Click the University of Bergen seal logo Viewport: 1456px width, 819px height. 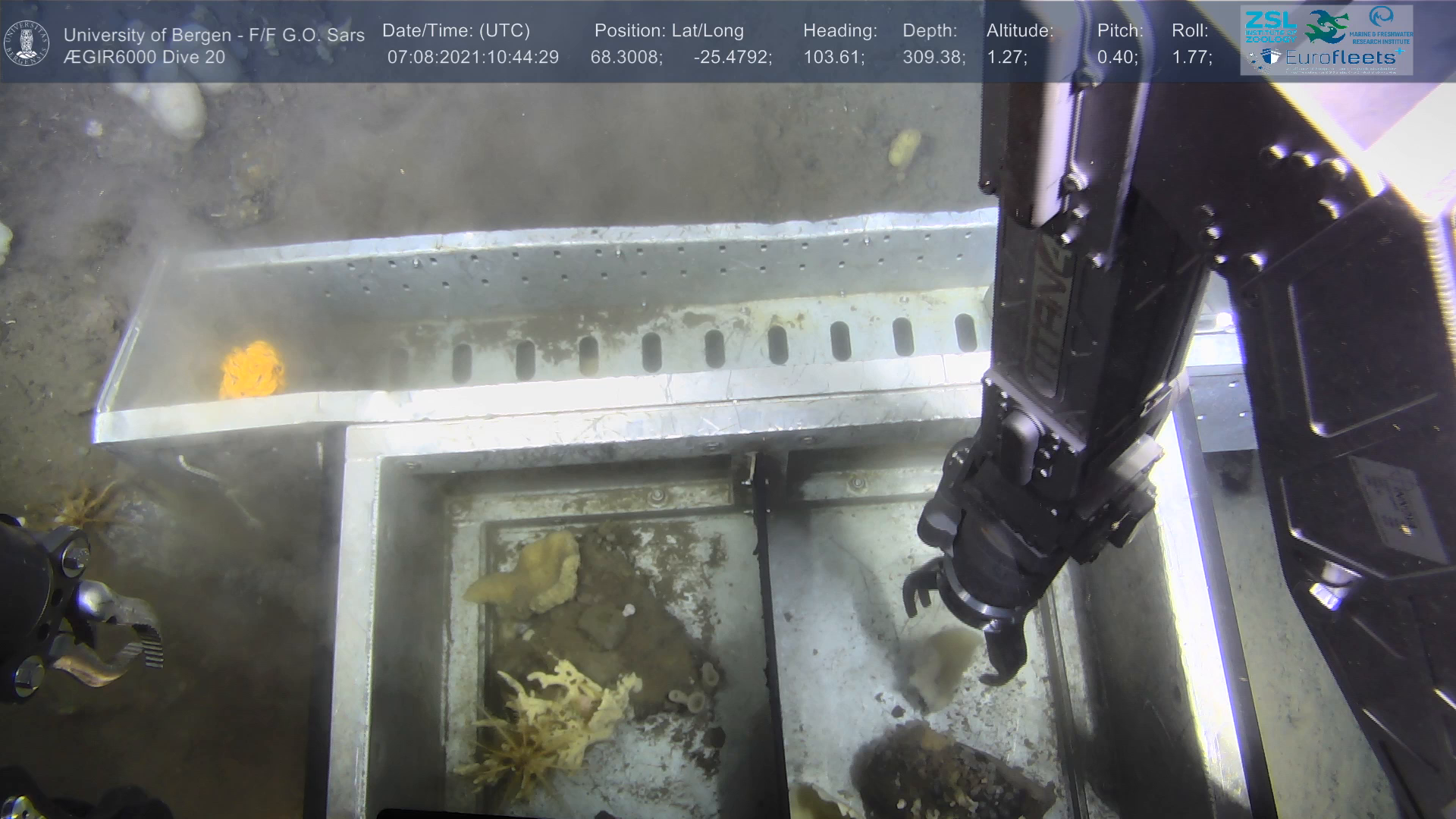[x=27, y=43]
